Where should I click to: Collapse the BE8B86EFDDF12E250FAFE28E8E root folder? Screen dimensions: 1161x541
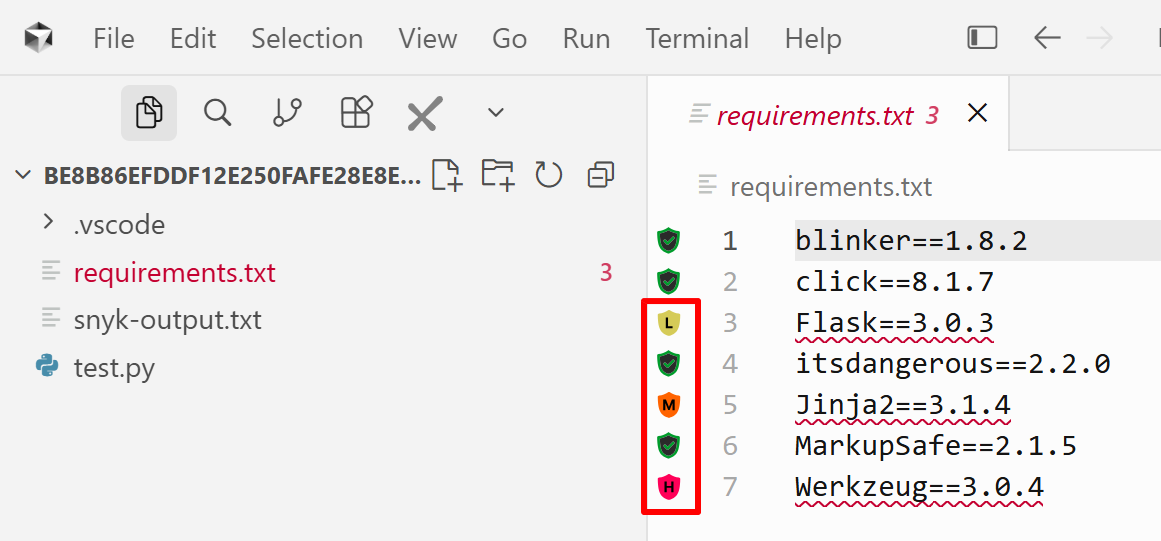(24, 175)
